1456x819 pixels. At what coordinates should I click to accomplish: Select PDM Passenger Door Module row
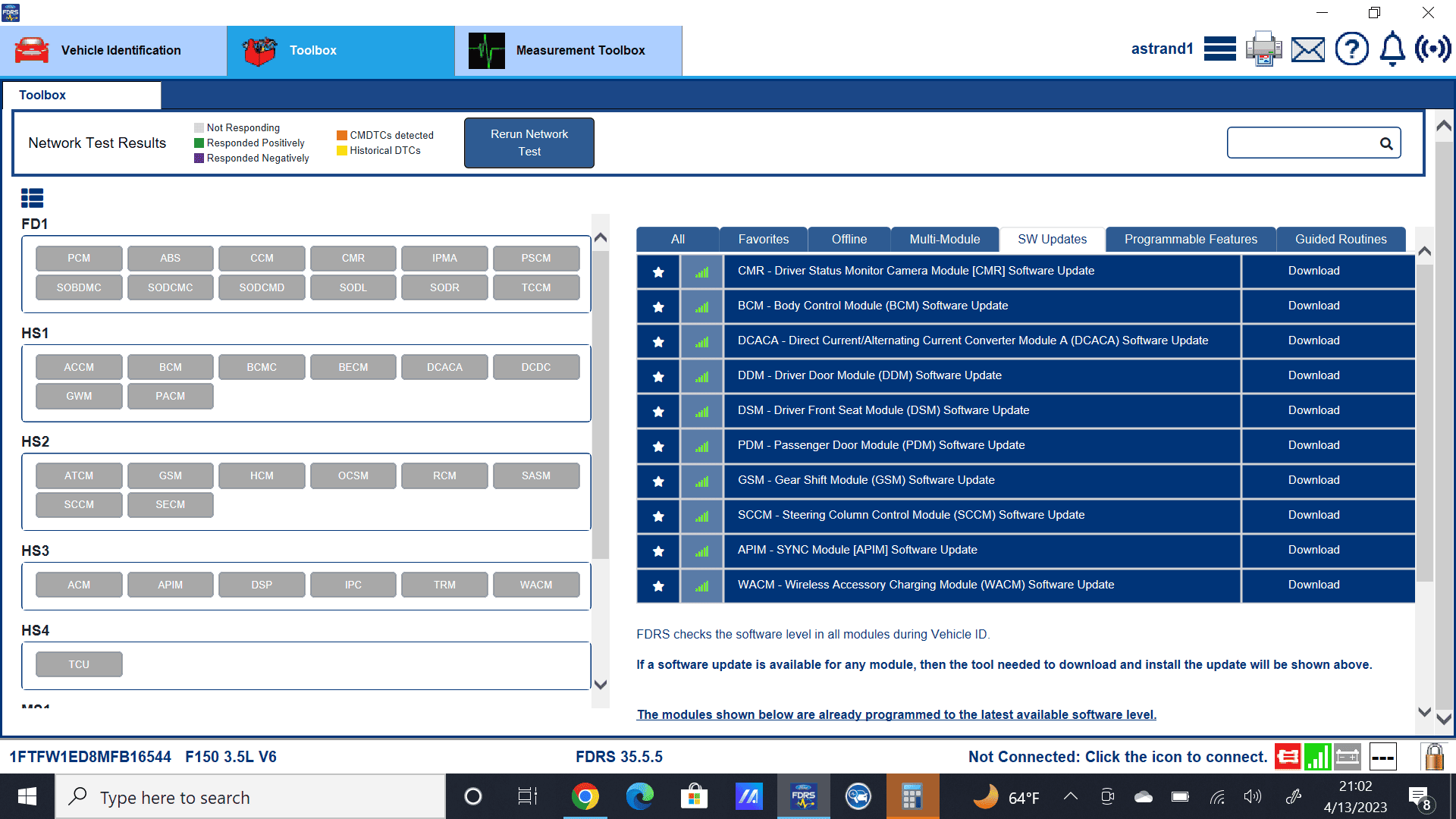(982, 446)
